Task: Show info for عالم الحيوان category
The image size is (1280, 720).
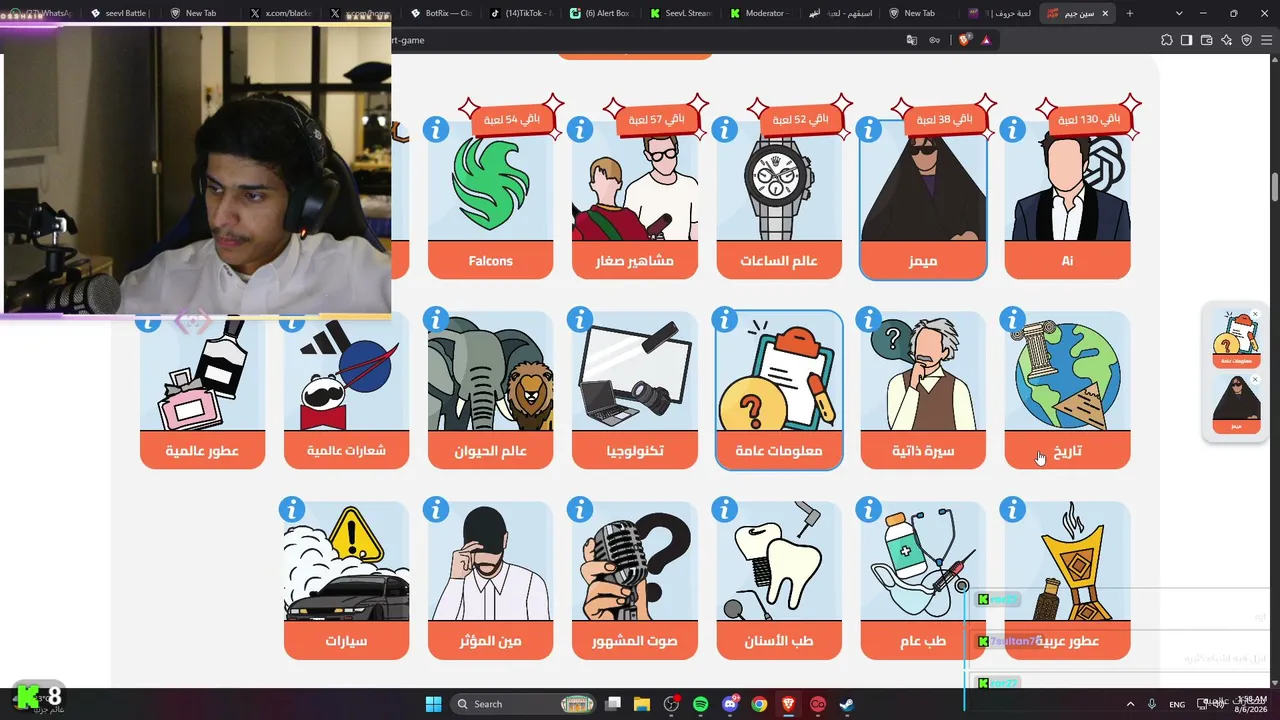Action: [x=436, y=320]
